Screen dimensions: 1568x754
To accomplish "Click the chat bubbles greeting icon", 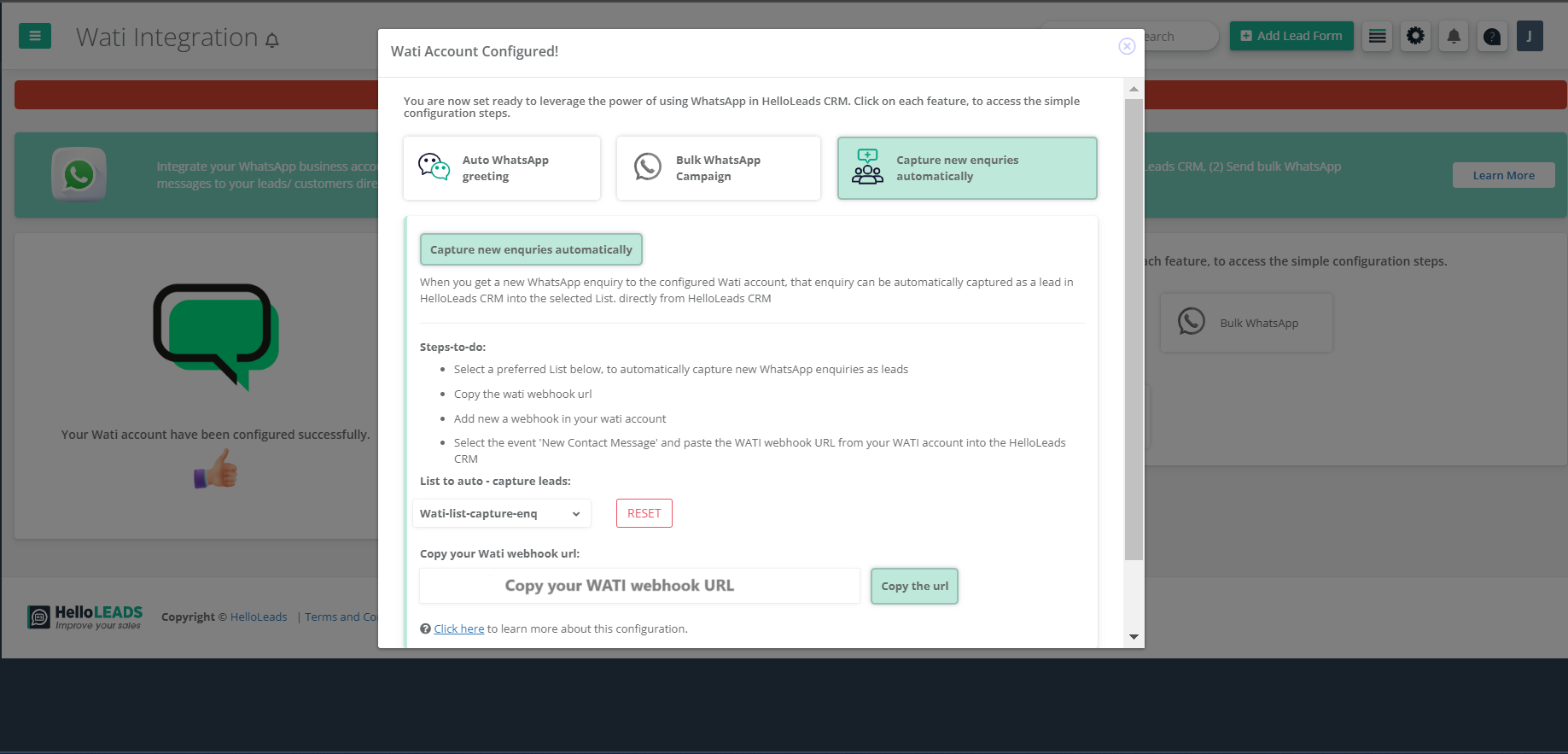I will click(434, 167).
